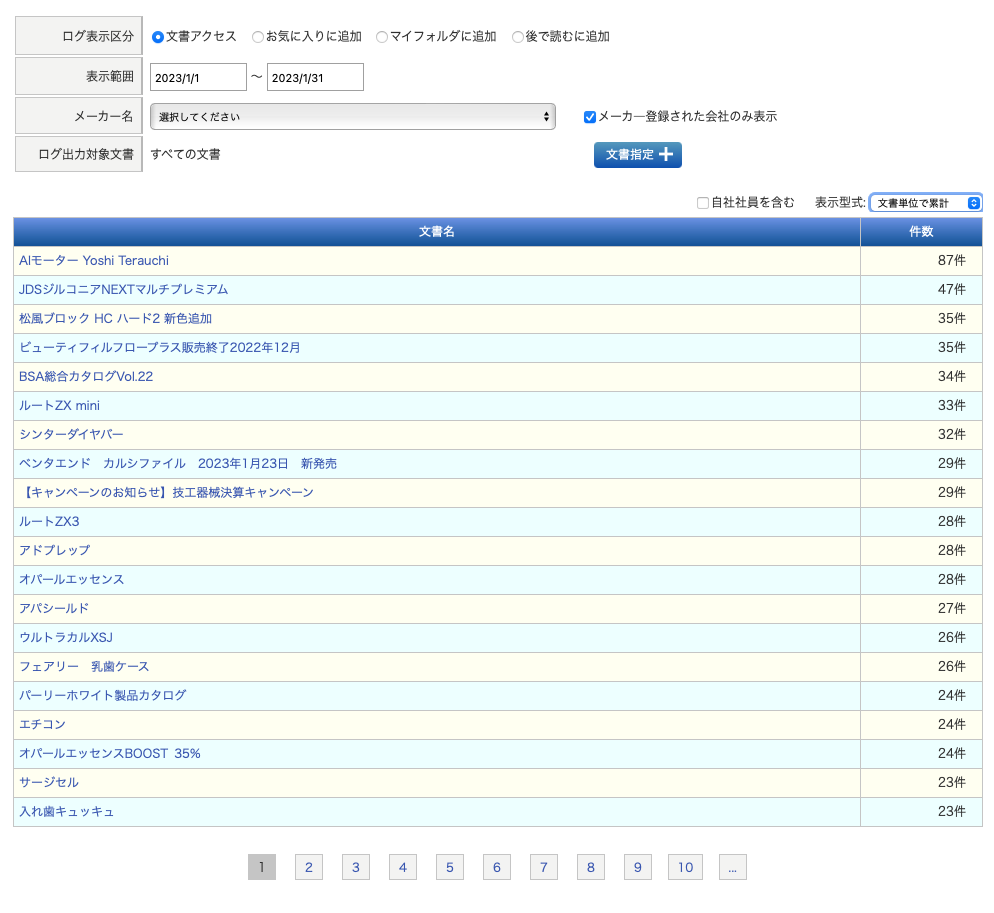The height and width of the screenshot is (913, 994).
Task: Click the 文書指定 plus button
Action: (x=638, y=155)
